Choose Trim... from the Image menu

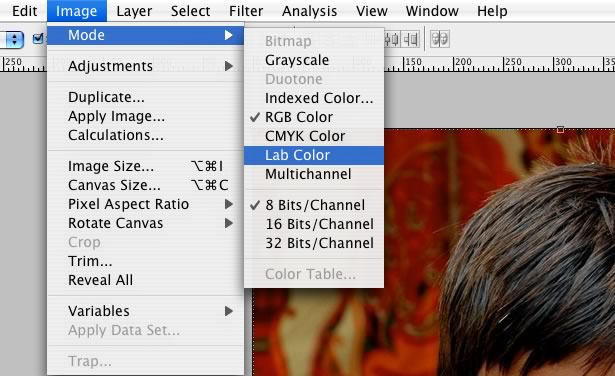pyautogui.click(x=146, y=261)
